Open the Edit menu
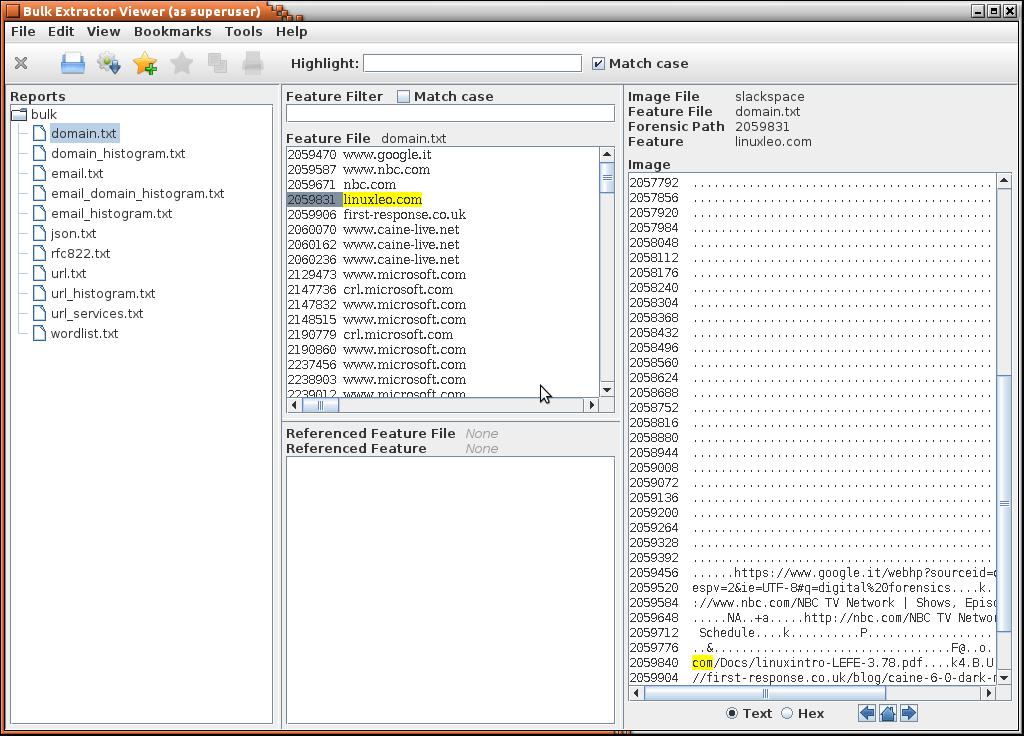This screenshot has width=1024, height=736. (61, 31)
